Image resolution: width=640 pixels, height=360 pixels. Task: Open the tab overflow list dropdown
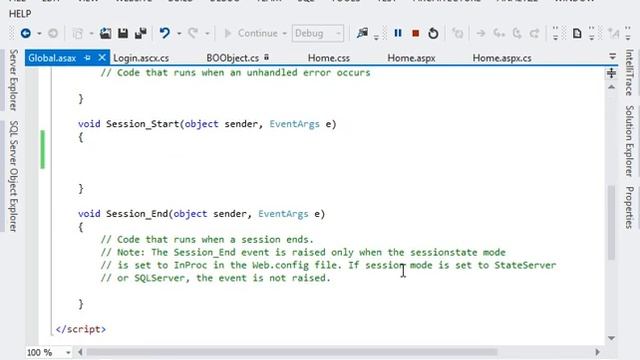[612, 56]
